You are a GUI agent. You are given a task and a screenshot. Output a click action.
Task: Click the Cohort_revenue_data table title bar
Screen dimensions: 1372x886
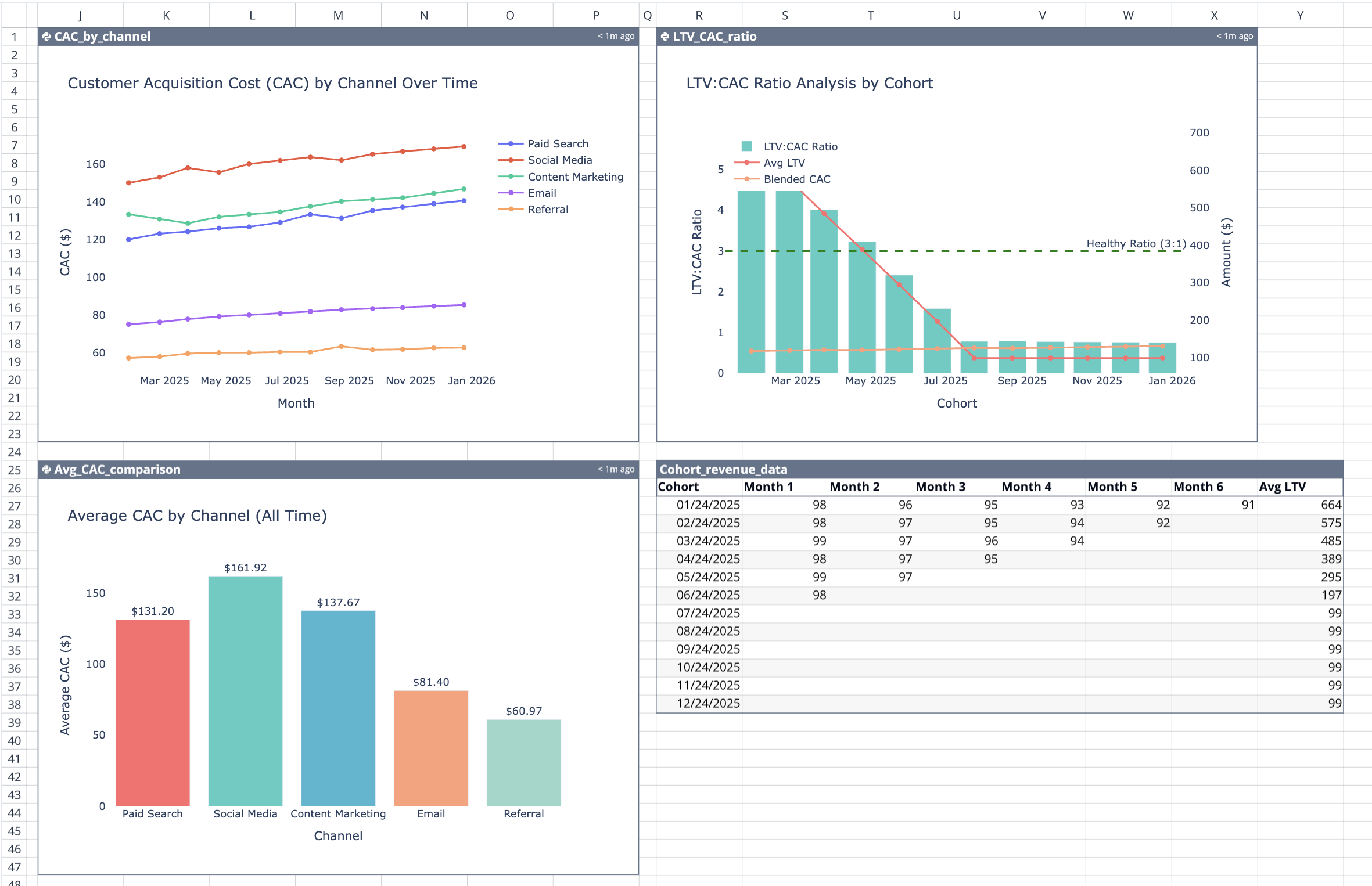pyautogui.click(x=723, y=469)
